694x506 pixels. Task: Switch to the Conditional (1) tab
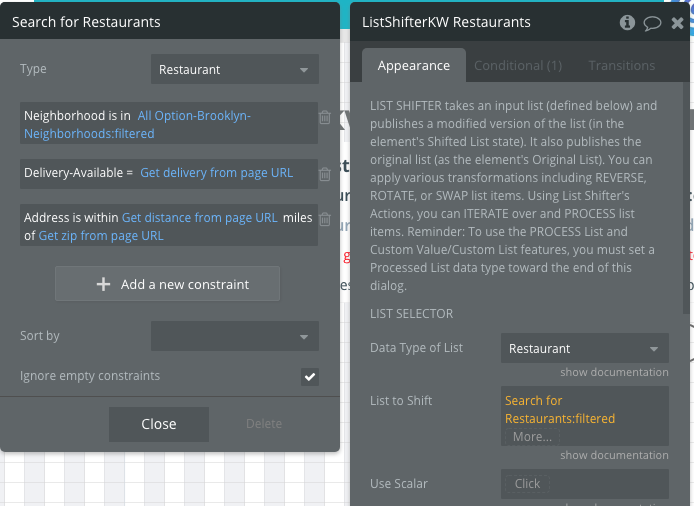coord(518,66)
